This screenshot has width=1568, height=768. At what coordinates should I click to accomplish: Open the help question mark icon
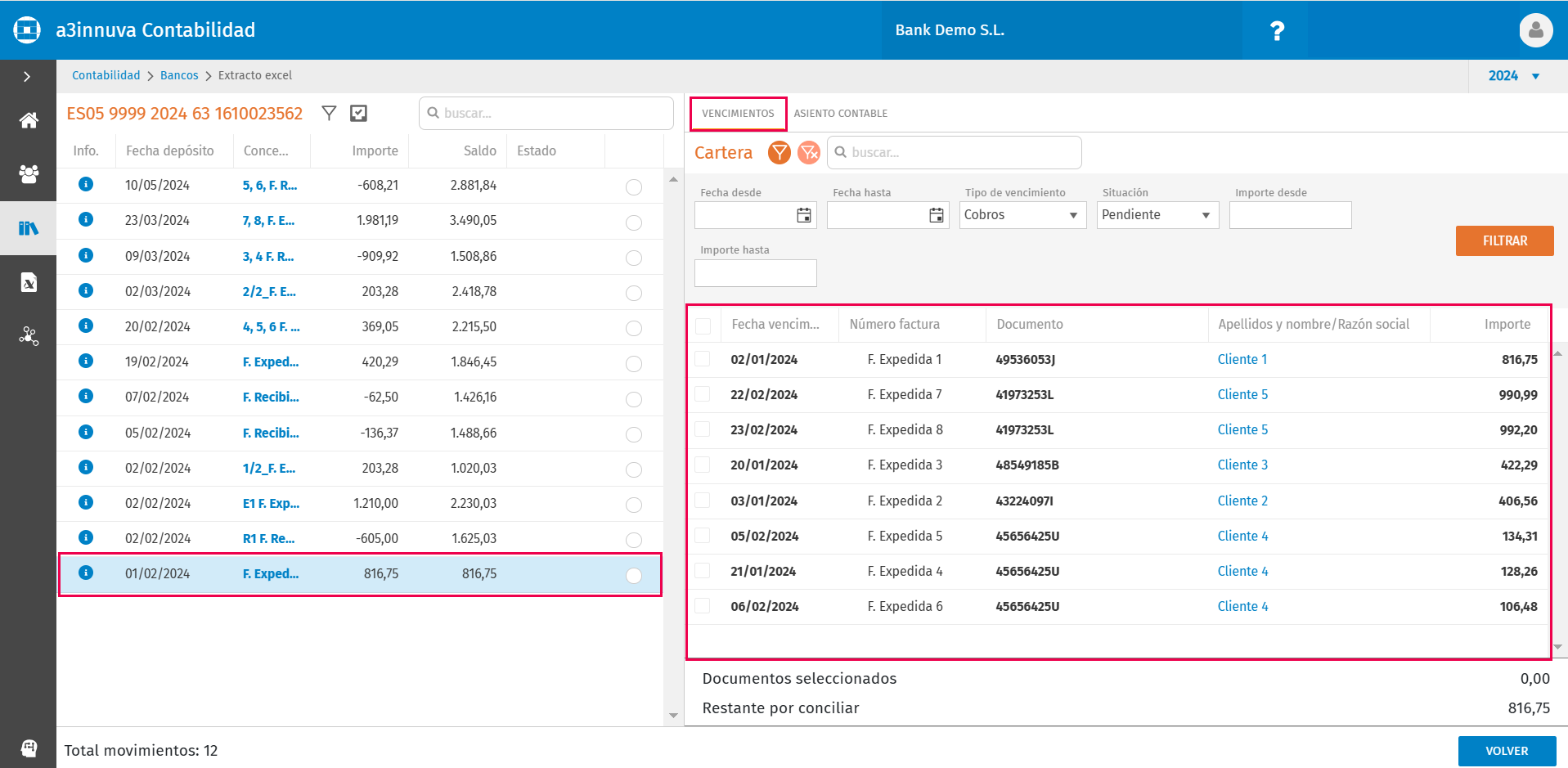(x=1276, y=31)
